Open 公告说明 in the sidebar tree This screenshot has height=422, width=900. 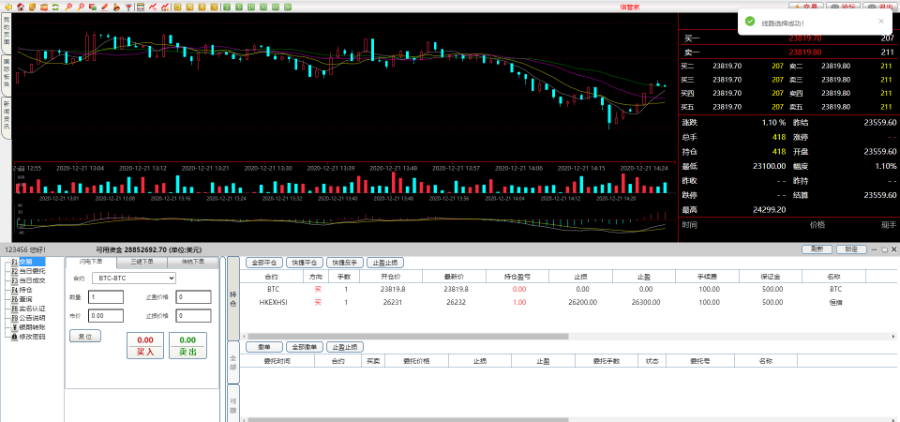[x=32, y=318]
